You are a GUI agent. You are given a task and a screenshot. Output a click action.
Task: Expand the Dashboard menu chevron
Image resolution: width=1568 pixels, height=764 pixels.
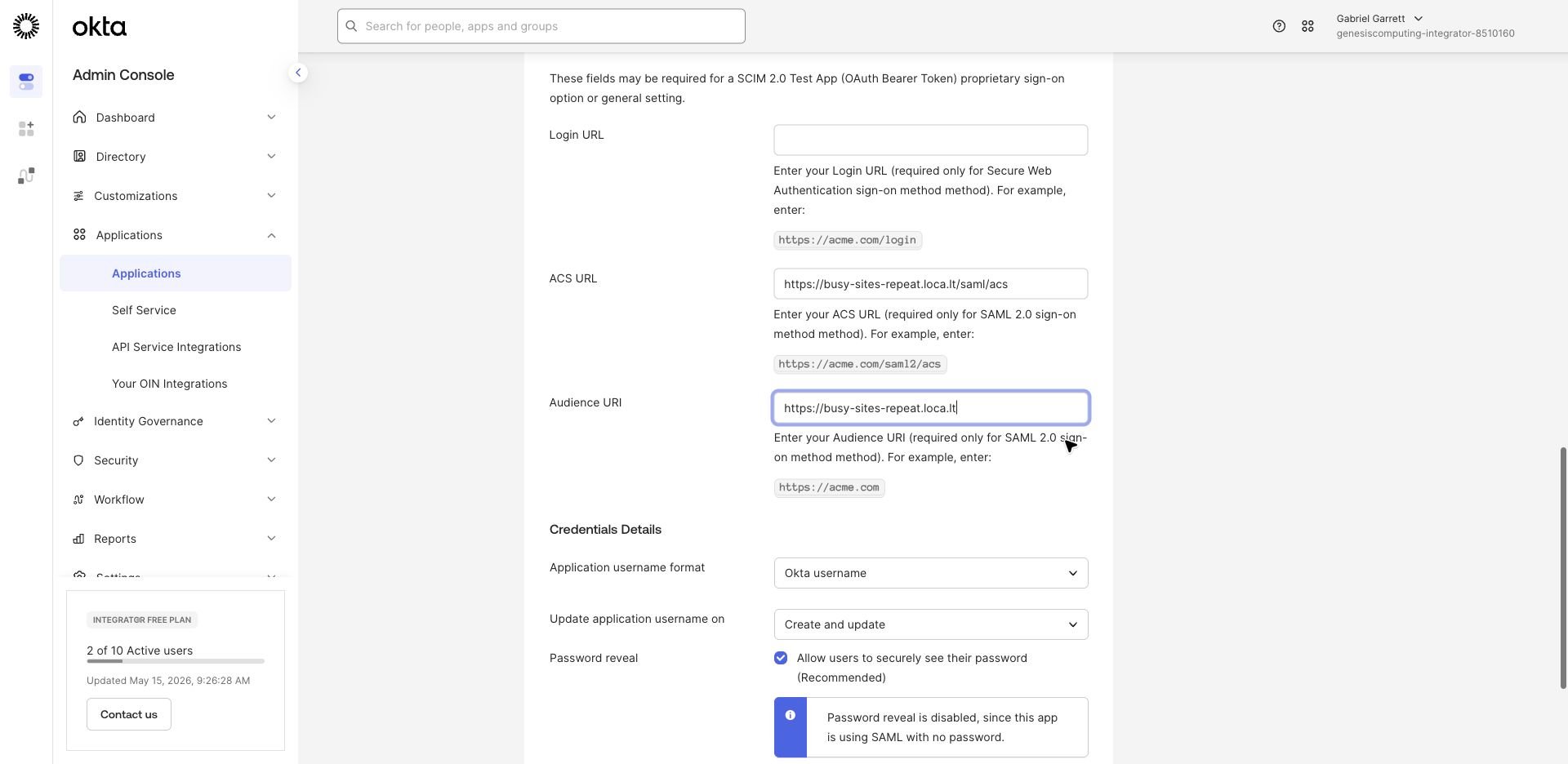tap(271, 117)
